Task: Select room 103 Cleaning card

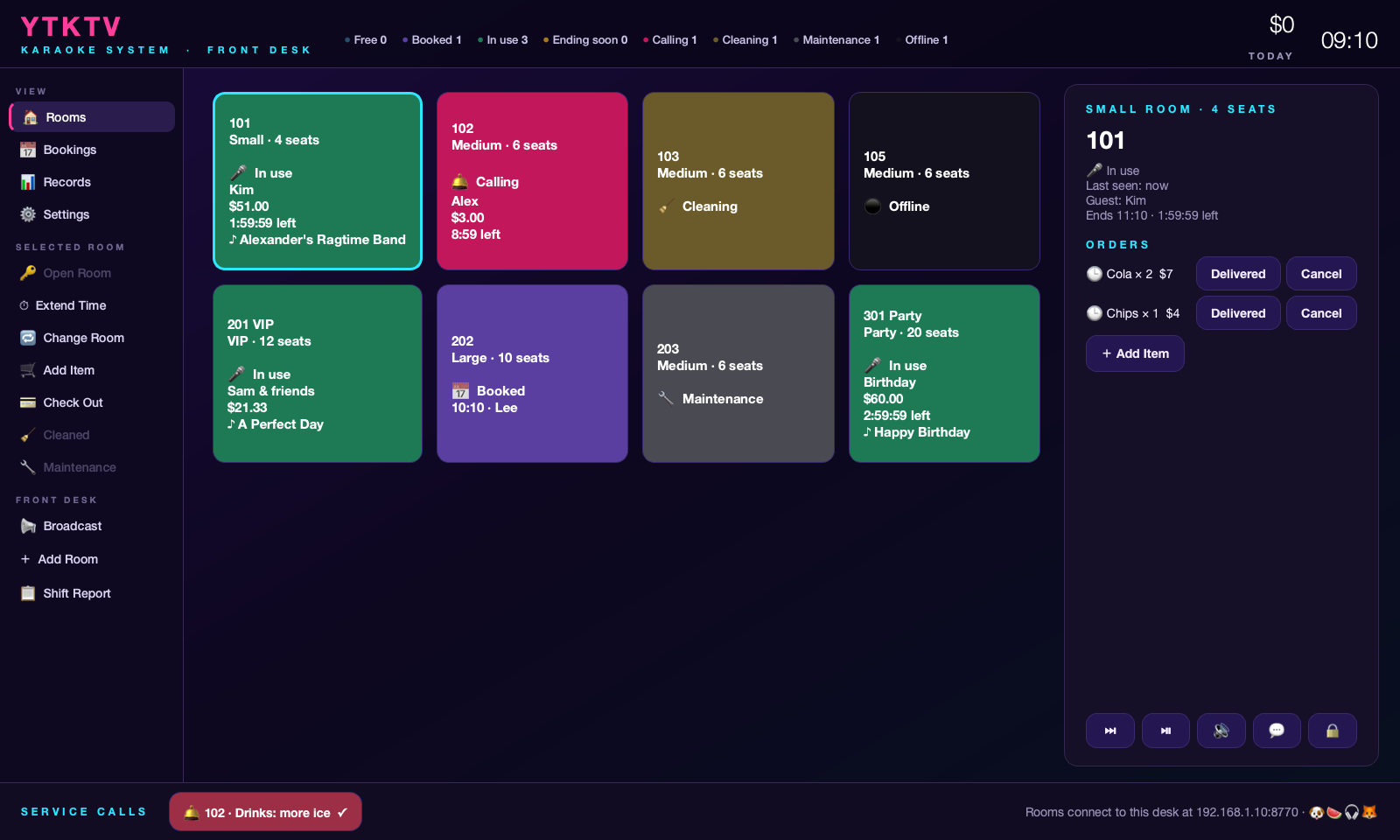Action: [738, 181]
